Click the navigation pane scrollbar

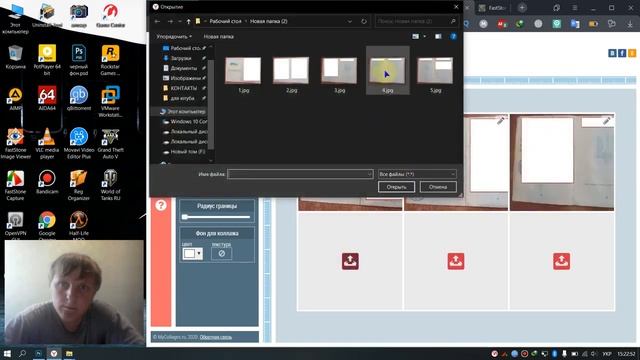(211, 103)
